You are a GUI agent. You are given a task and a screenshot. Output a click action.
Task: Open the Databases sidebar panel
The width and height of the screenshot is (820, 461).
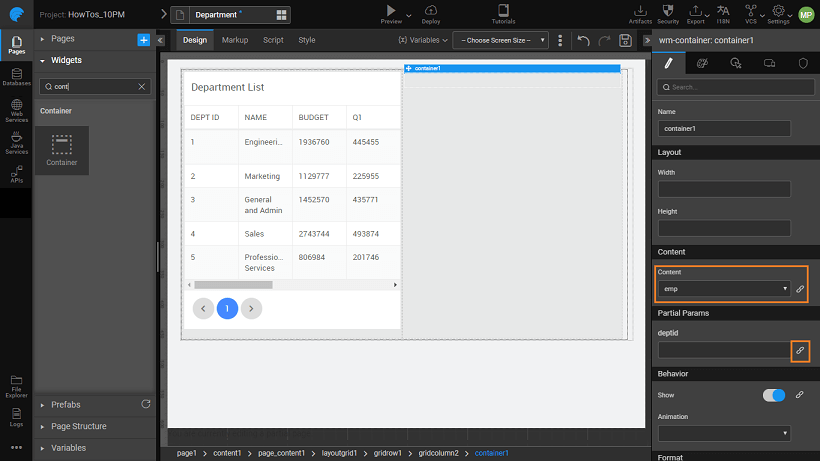click(x=16, y=76)
